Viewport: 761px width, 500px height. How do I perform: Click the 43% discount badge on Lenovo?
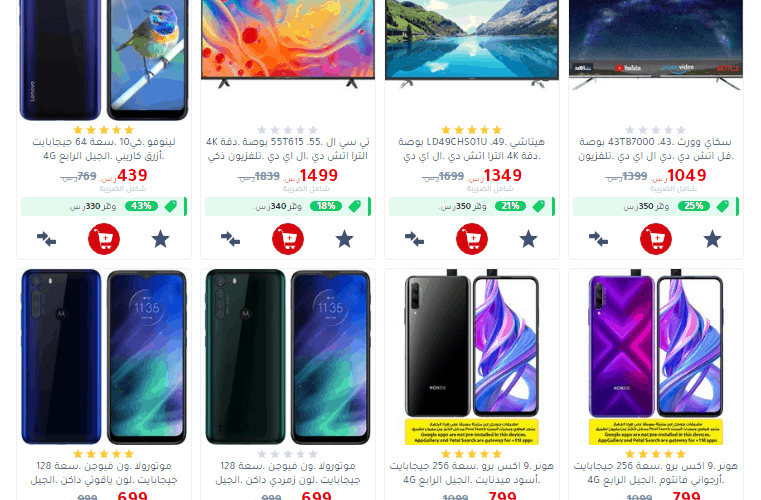point(141,206)
